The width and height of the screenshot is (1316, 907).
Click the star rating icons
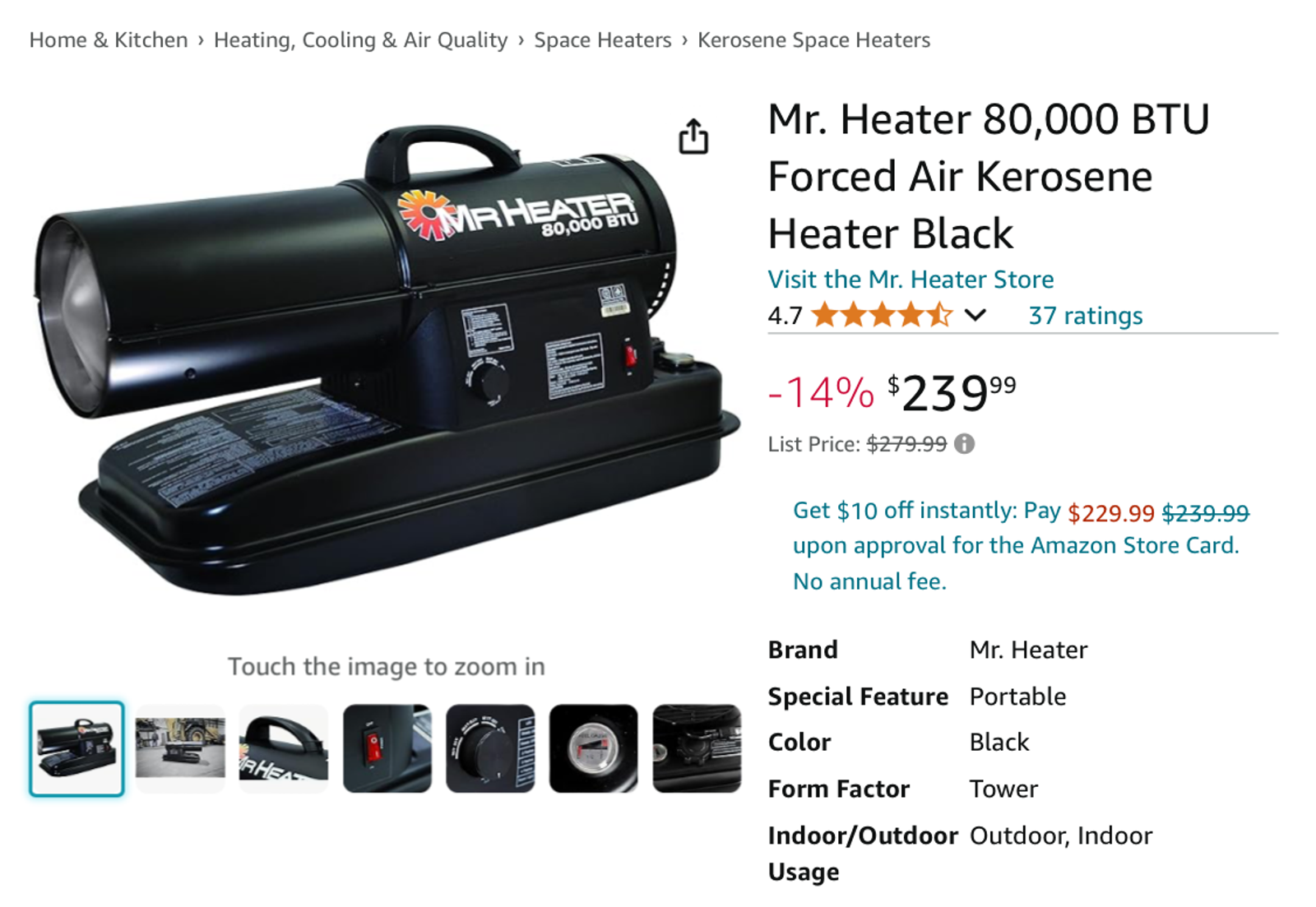882,315
